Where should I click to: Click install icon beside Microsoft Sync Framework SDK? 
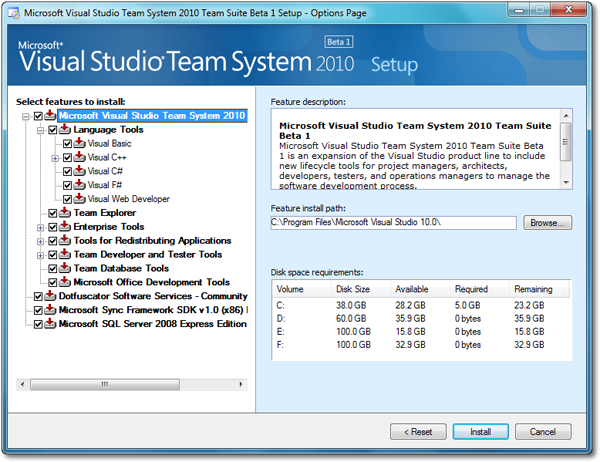pyautogui.click(x=50, y=309)
